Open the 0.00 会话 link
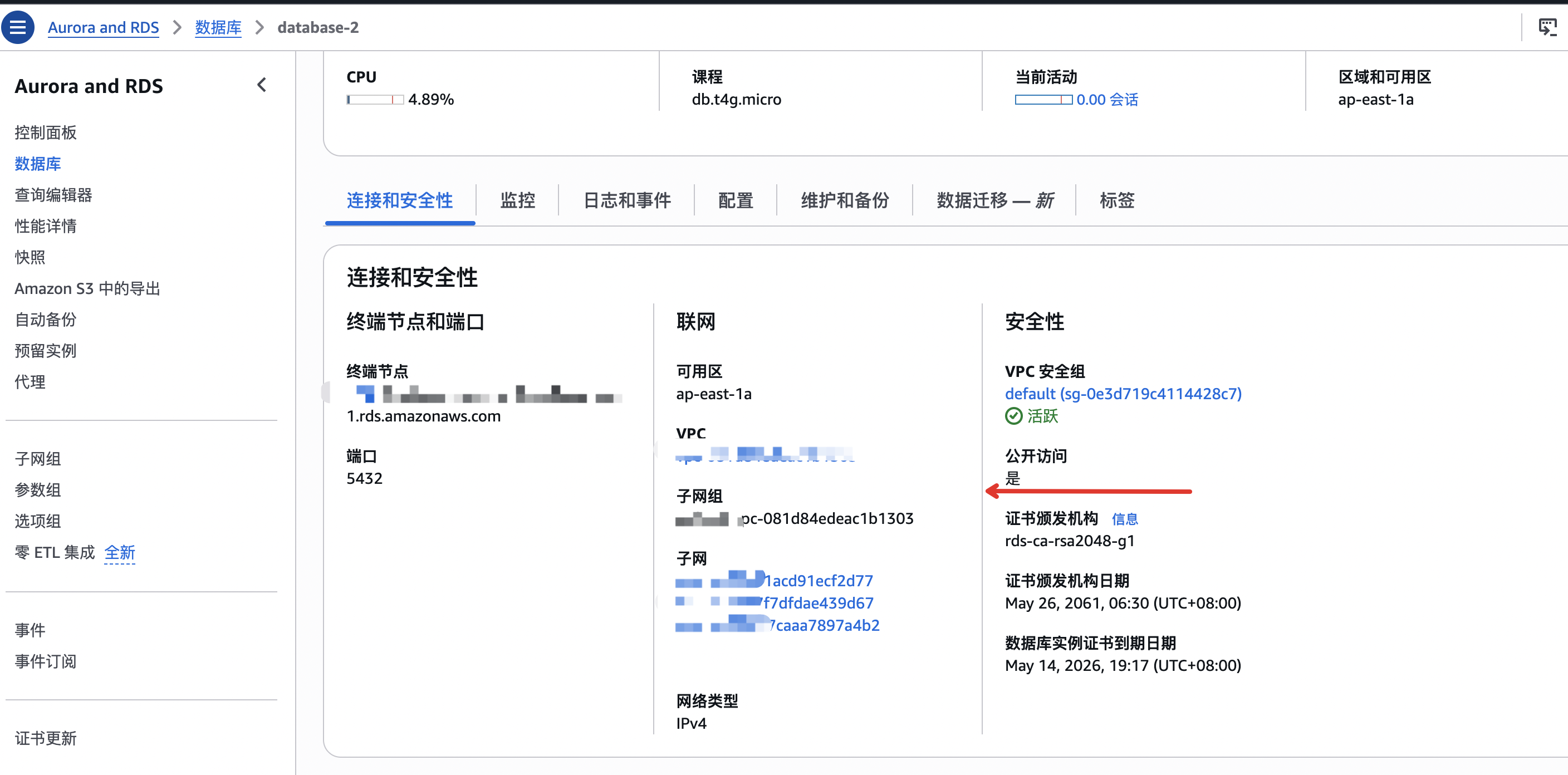 coord(1107,100)
